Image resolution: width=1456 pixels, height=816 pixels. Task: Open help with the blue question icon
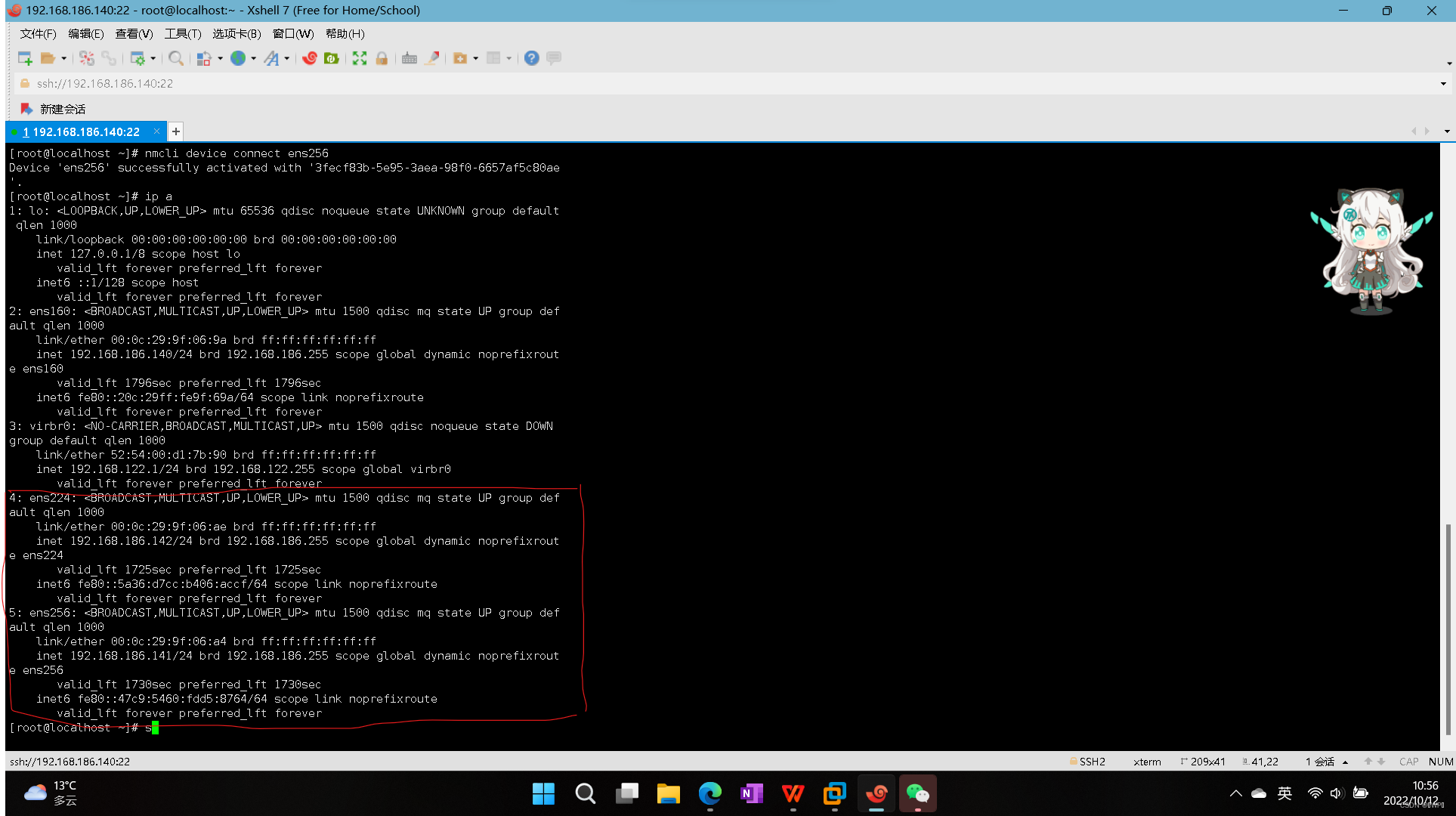531,58
